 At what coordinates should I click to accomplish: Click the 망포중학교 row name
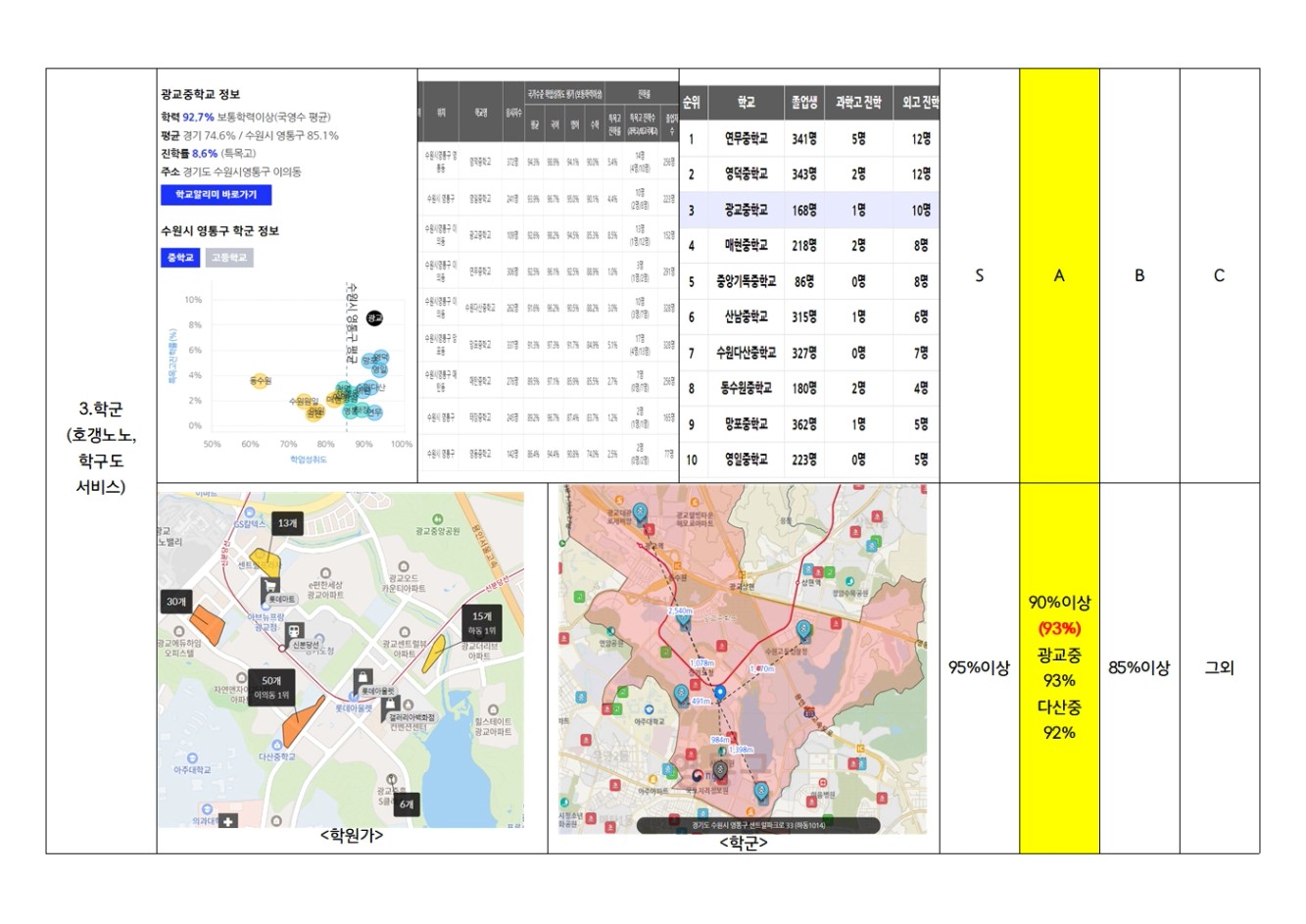click(x=747, y=424)
